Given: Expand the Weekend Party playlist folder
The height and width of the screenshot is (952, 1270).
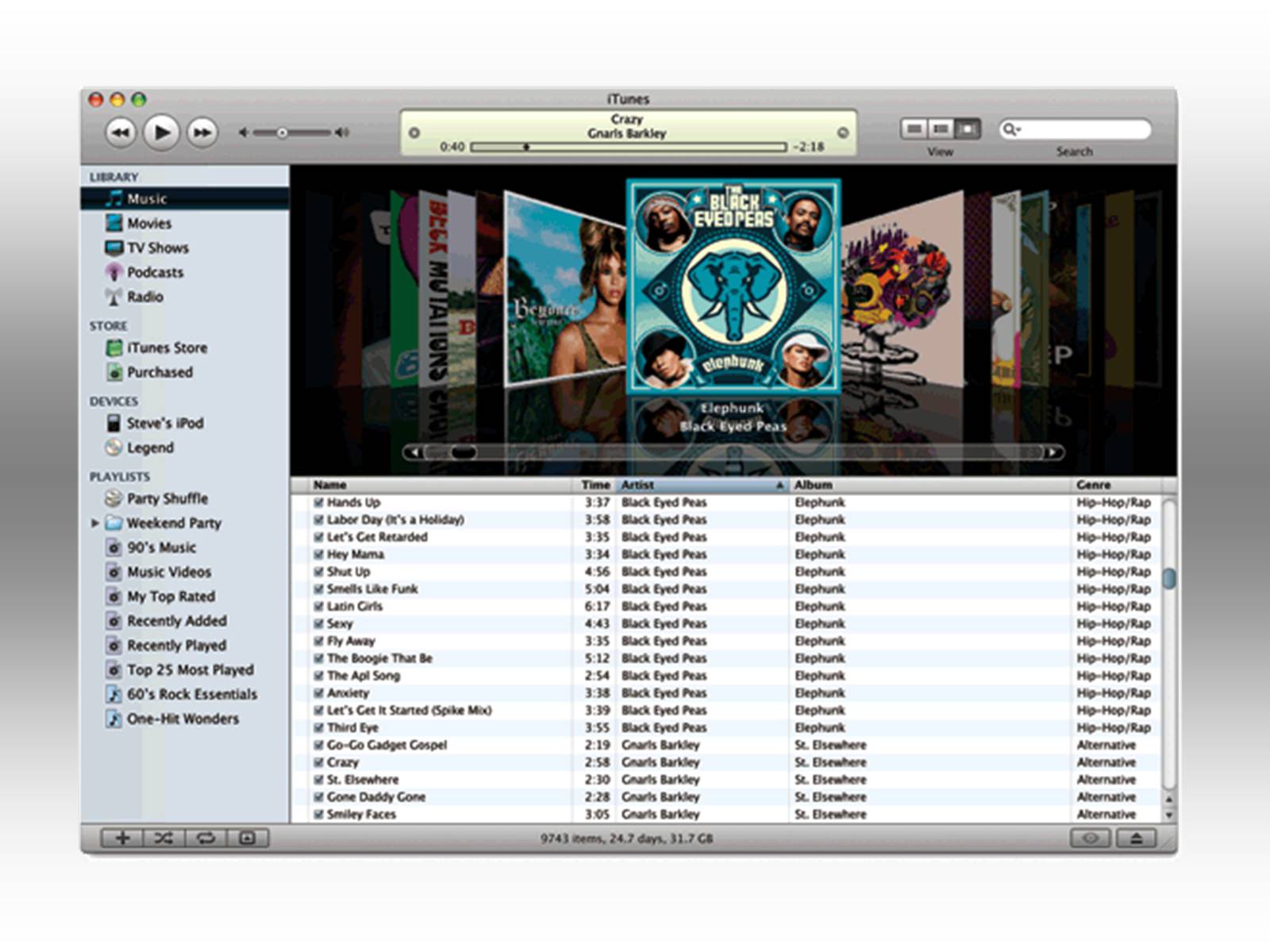Looking at the screenshot, I should pos(95,523).
